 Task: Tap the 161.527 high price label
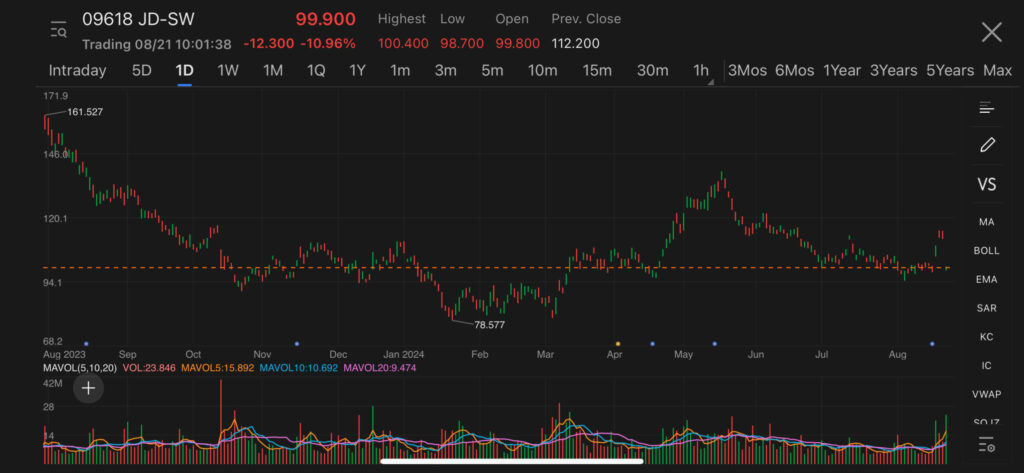click(85, 112)
